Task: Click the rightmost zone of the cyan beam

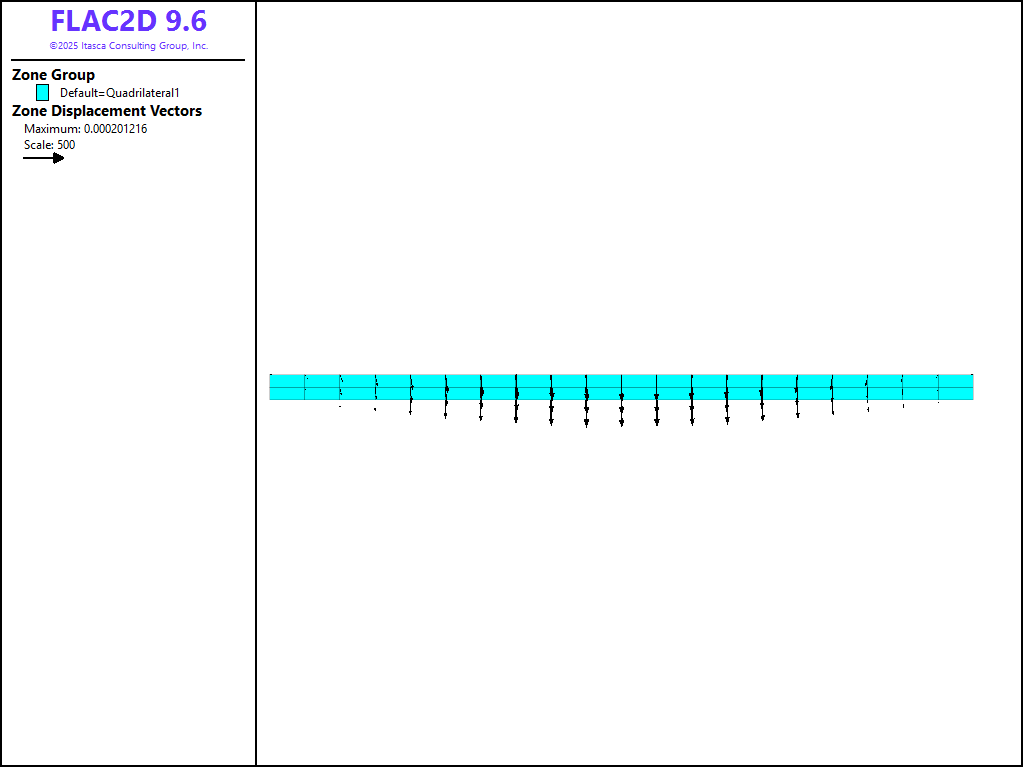Action: click(x=955, y=387)
